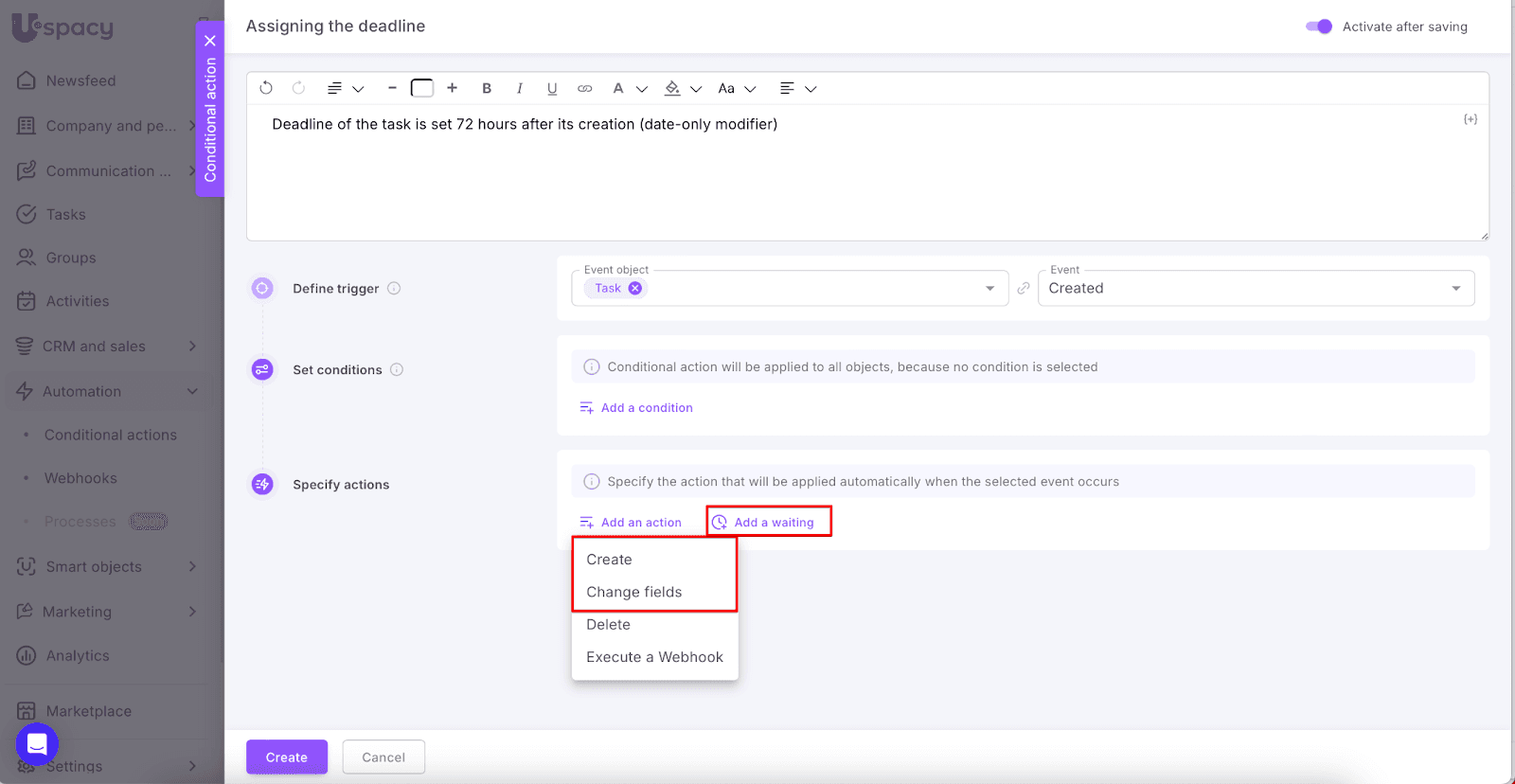Screen dimensions: 1515x784
Task: Click the info icon beside Define trigger
Action: coord(394,289)
